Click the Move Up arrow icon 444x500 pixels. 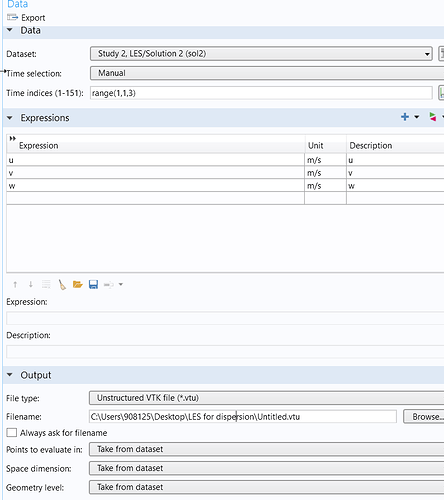(15, 284)
